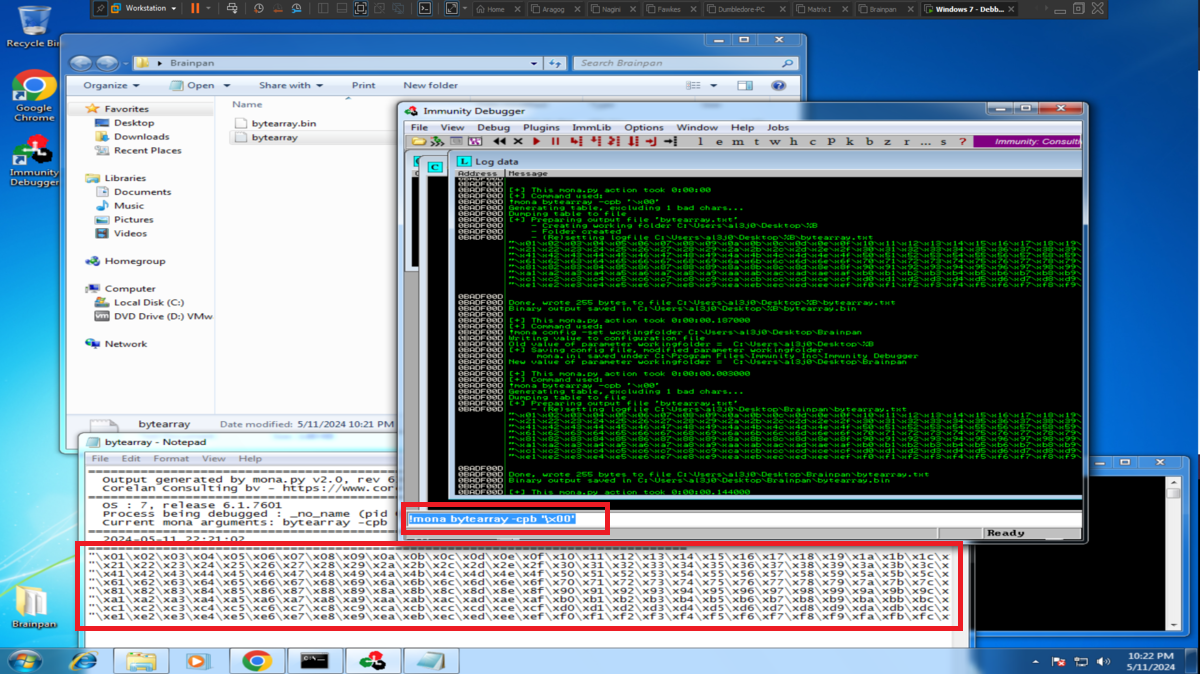Show Patches with 'P' toolbar button
This screenshot has height=674, width=1200.
click(x=831, y=141)
